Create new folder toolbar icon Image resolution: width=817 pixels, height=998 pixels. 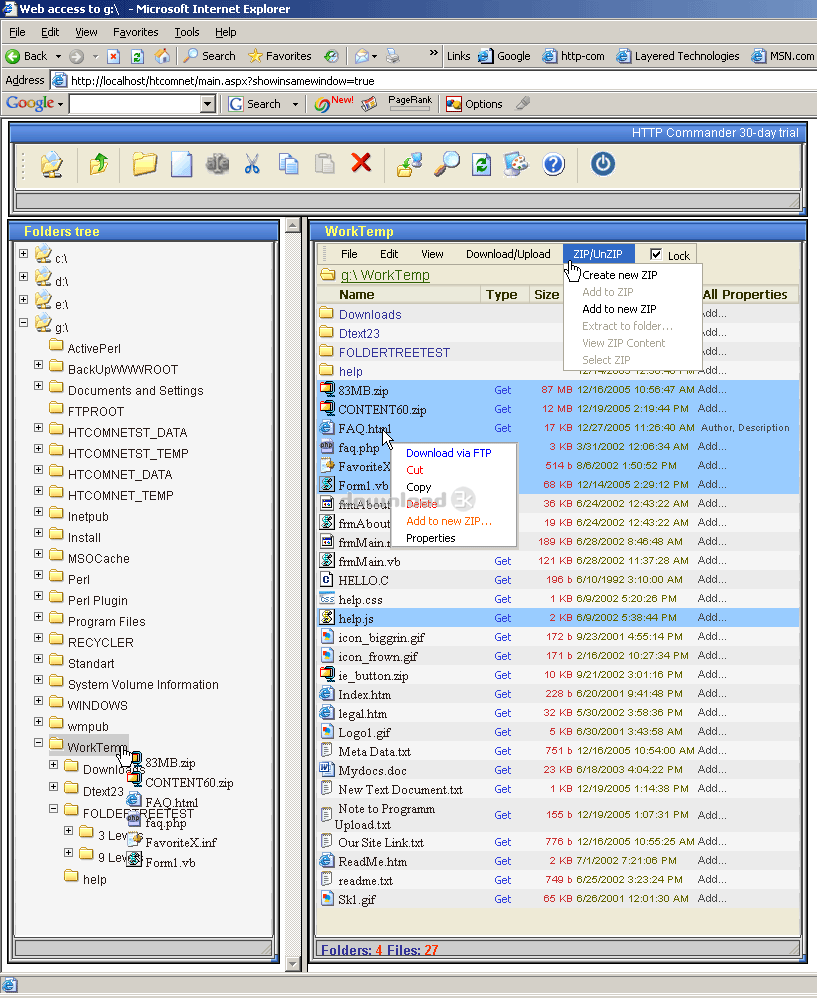point(144,164)
